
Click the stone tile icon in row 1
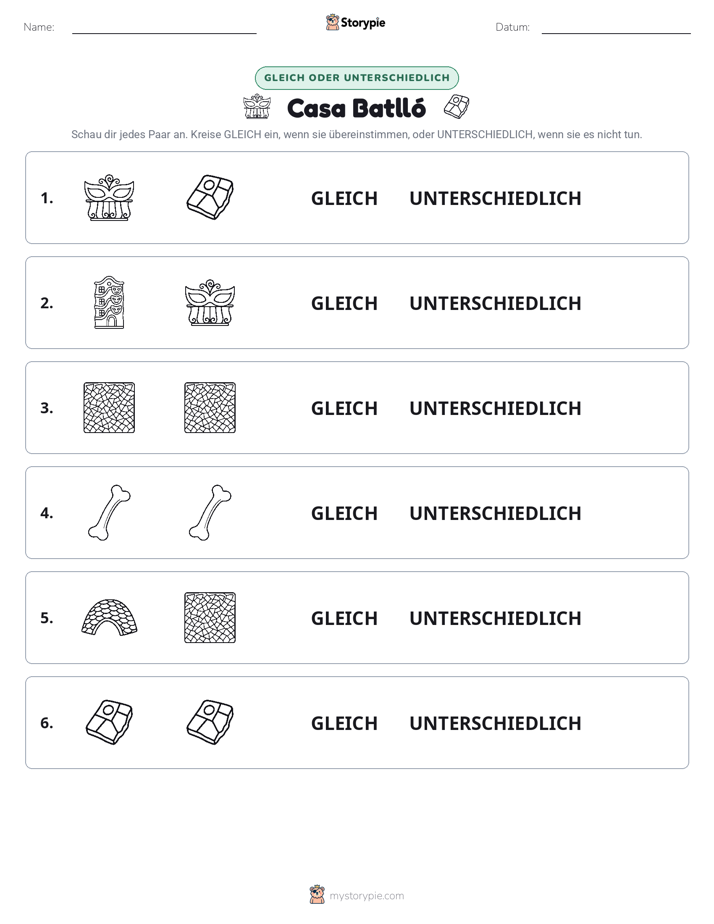point(210,197)
